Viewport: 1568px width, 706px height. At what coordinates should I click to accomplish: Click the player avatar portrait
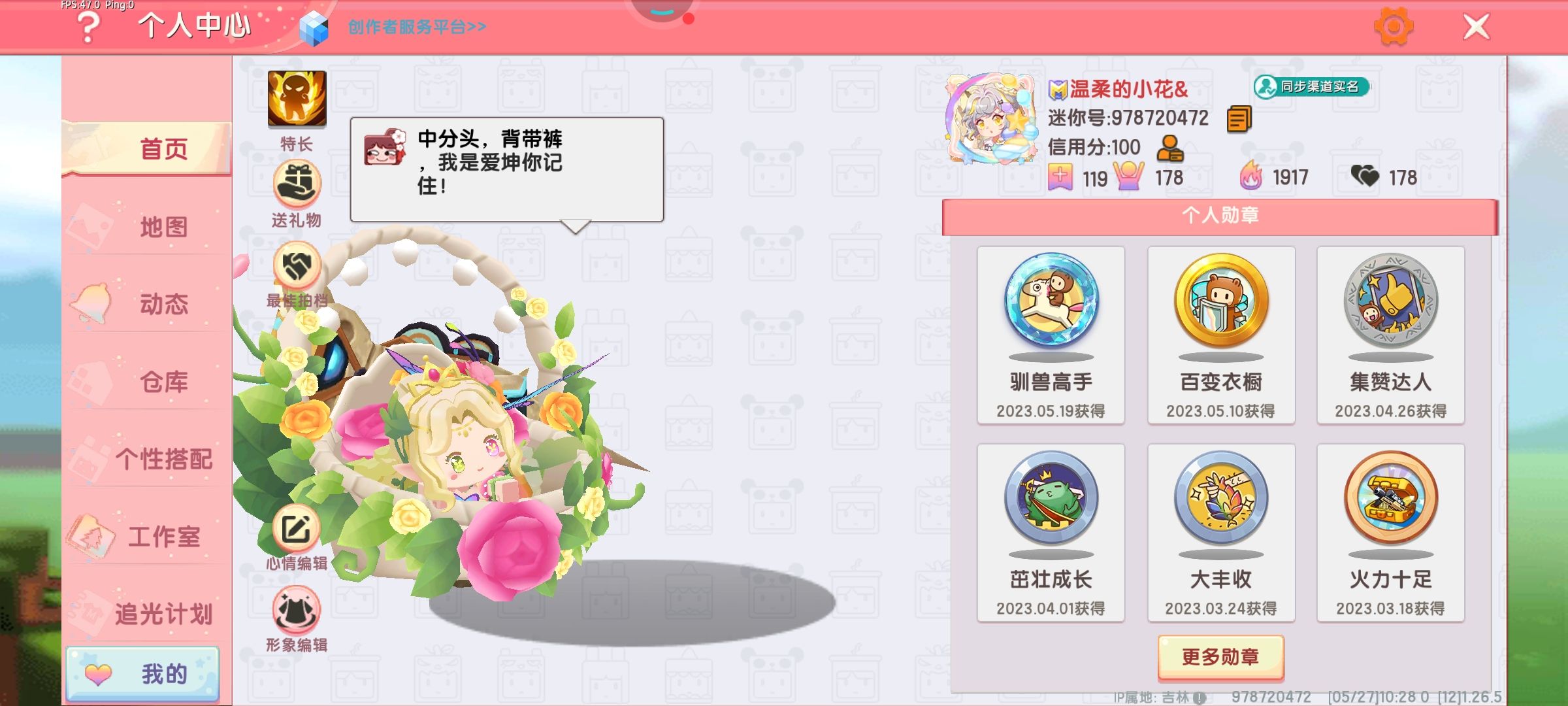tap(992, 118)
